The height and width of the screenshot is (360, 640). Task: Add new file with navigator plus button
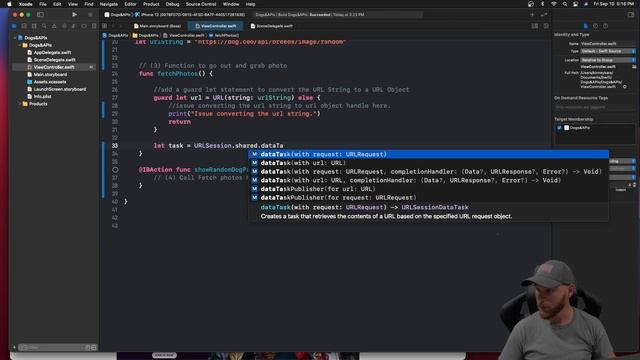pyautogui.click(x=14, y=347)
